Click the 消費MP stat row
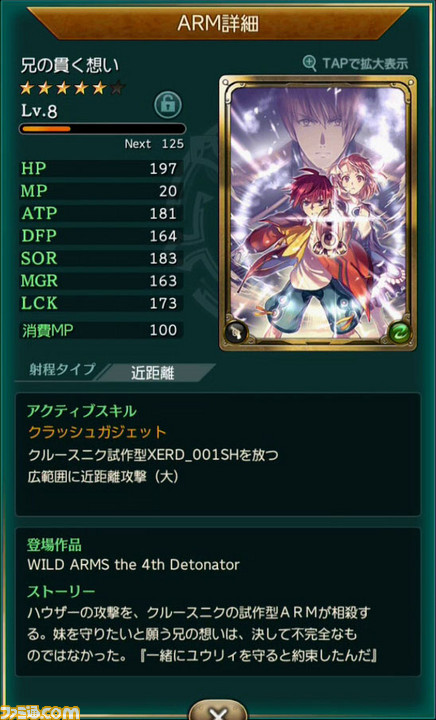Screen dimensions: 436x720 pyautogui.click(x=100, y=330)
